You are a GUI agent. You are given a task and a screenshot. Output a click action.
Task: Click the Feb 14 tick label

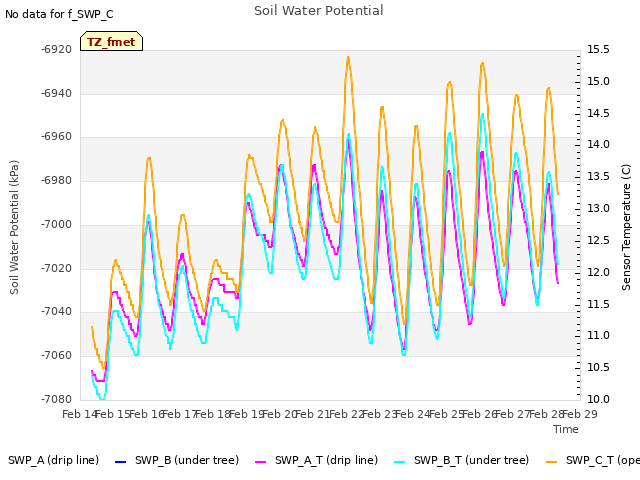[x=79, y=414]
